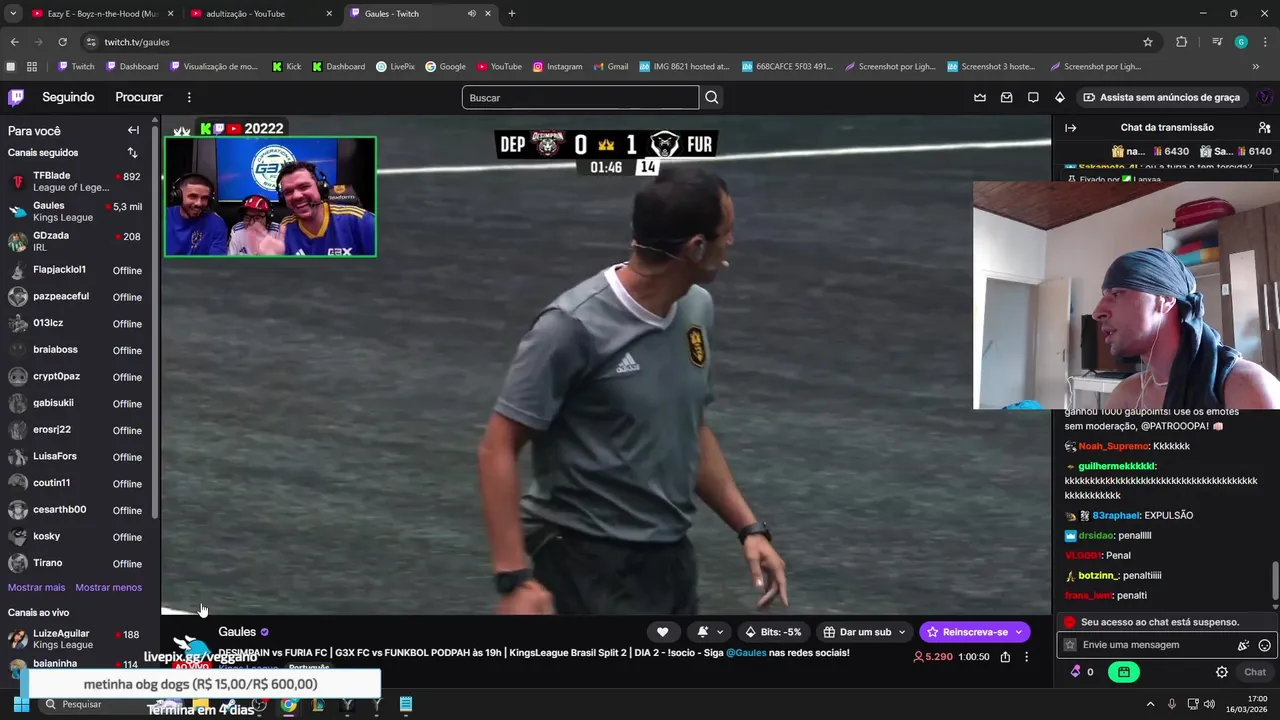Screen dimensions: 1280x720
Task: Open stream options three-dot menu
Action: 1026,657
